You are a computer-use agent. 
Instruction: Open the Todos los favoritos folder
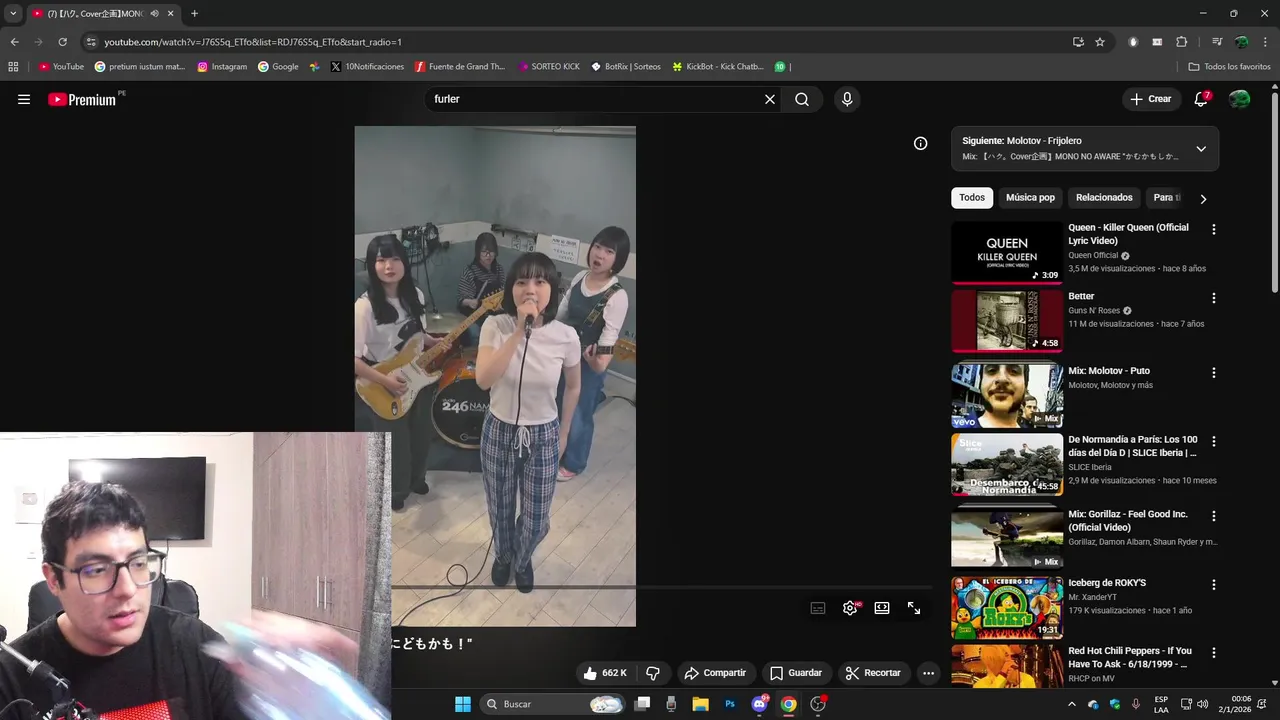(1229, 67)
